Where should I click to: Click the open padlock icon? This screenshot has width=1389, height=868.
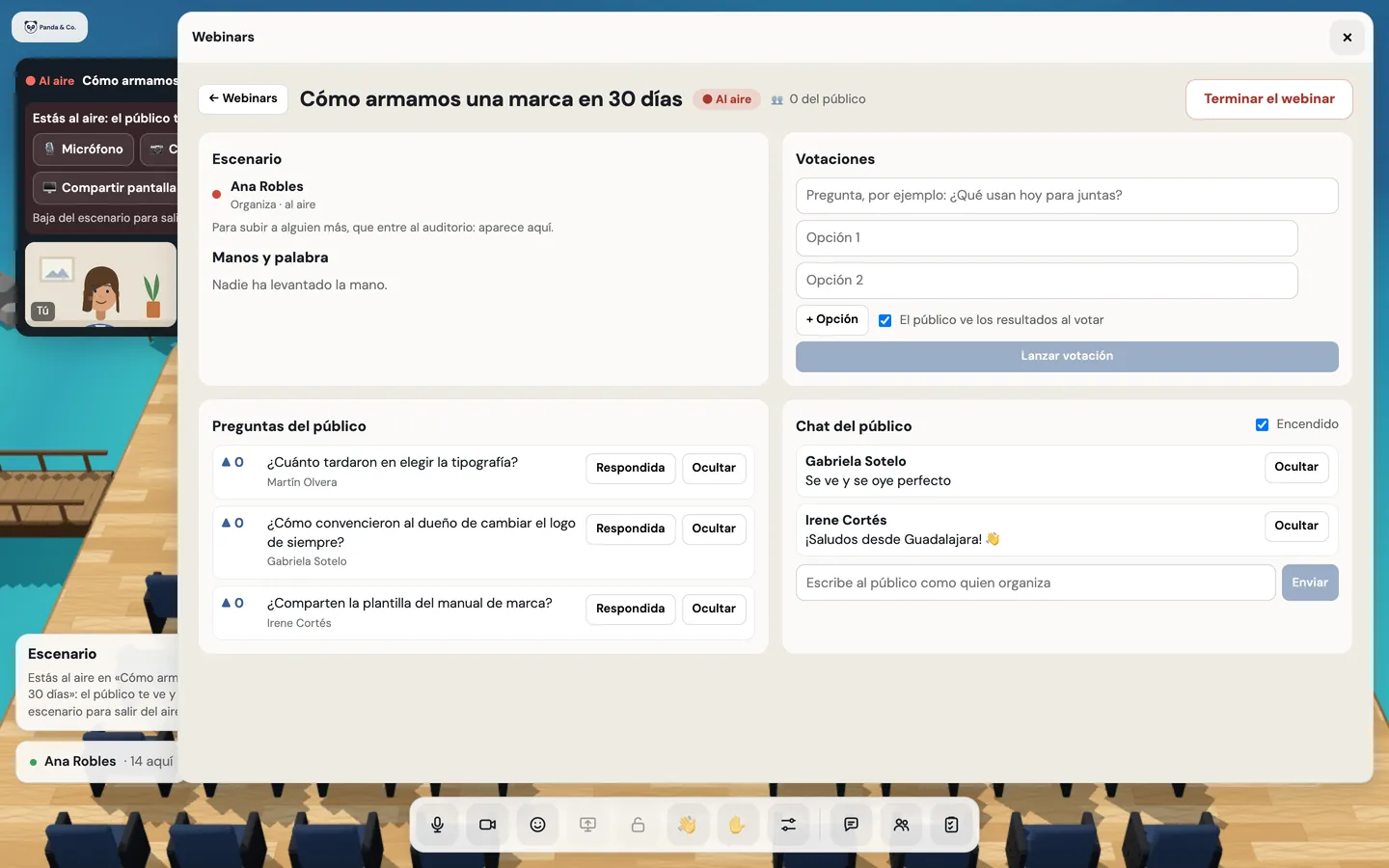point(639,825)
